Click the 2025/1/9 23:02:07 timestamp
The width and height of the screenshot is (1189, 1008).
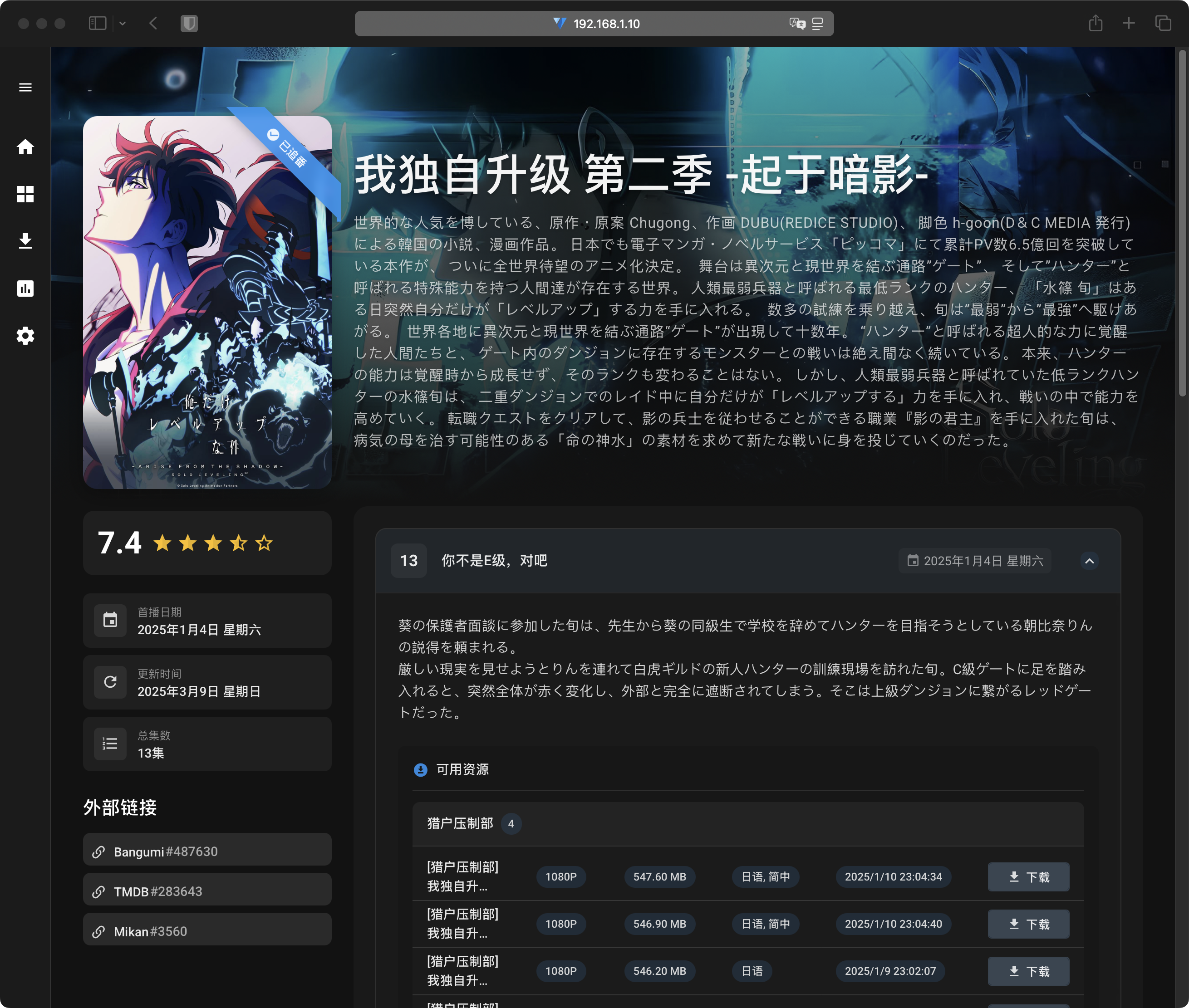pyautogui.click(x=890, y=971)
